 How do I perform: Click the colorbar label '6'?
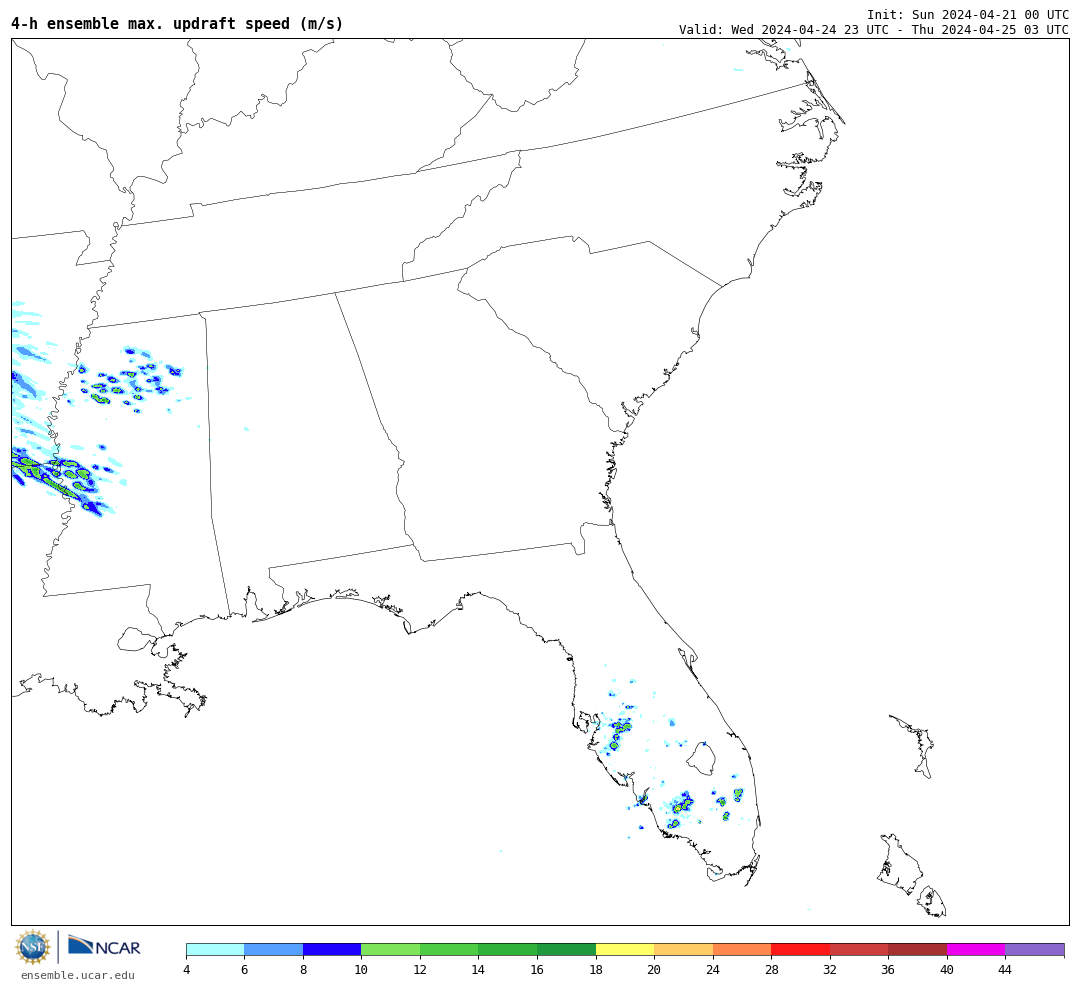245,969
